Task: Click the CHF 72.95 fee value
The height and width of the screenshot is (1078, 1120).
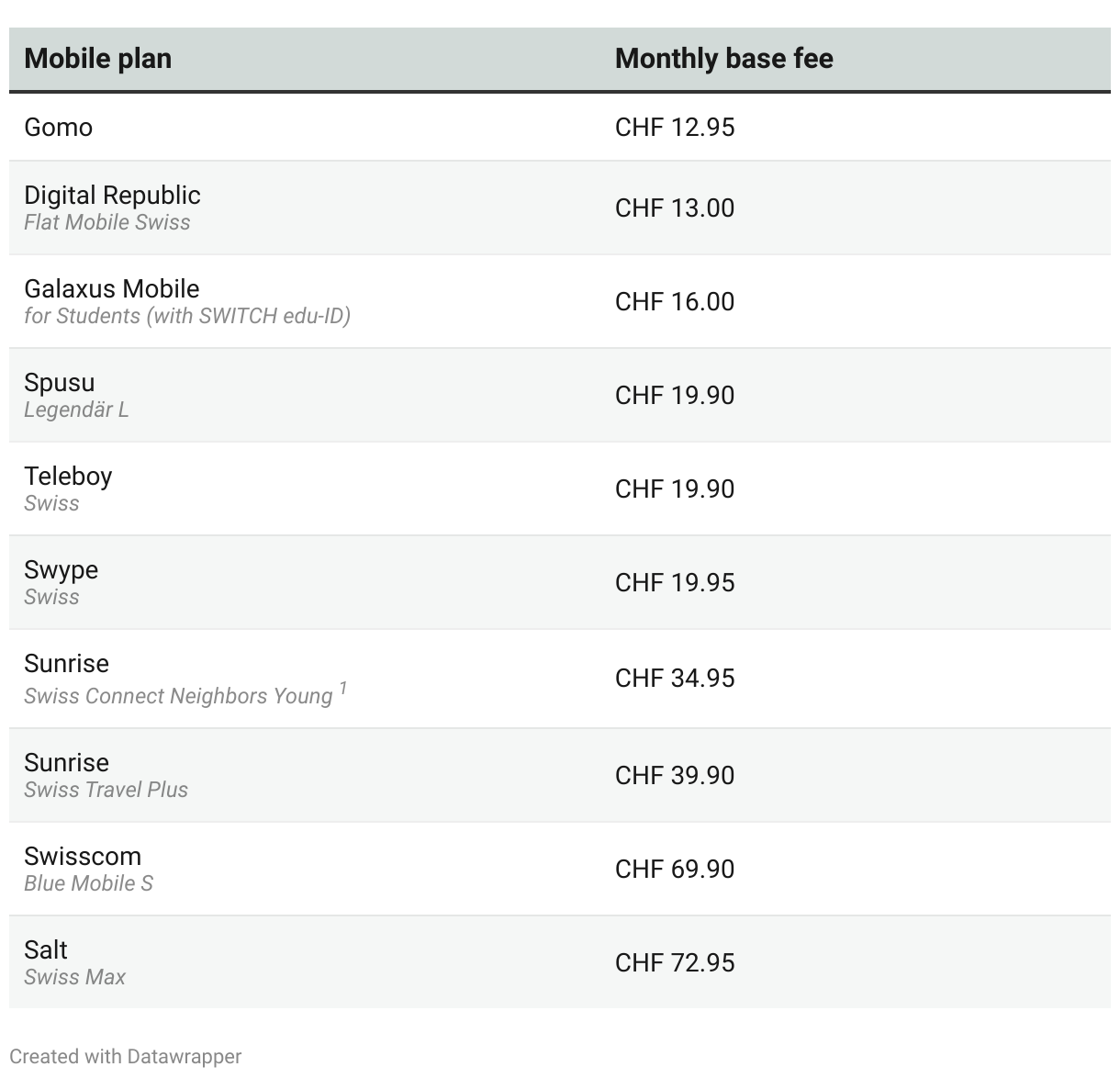Action: [675, 962]
